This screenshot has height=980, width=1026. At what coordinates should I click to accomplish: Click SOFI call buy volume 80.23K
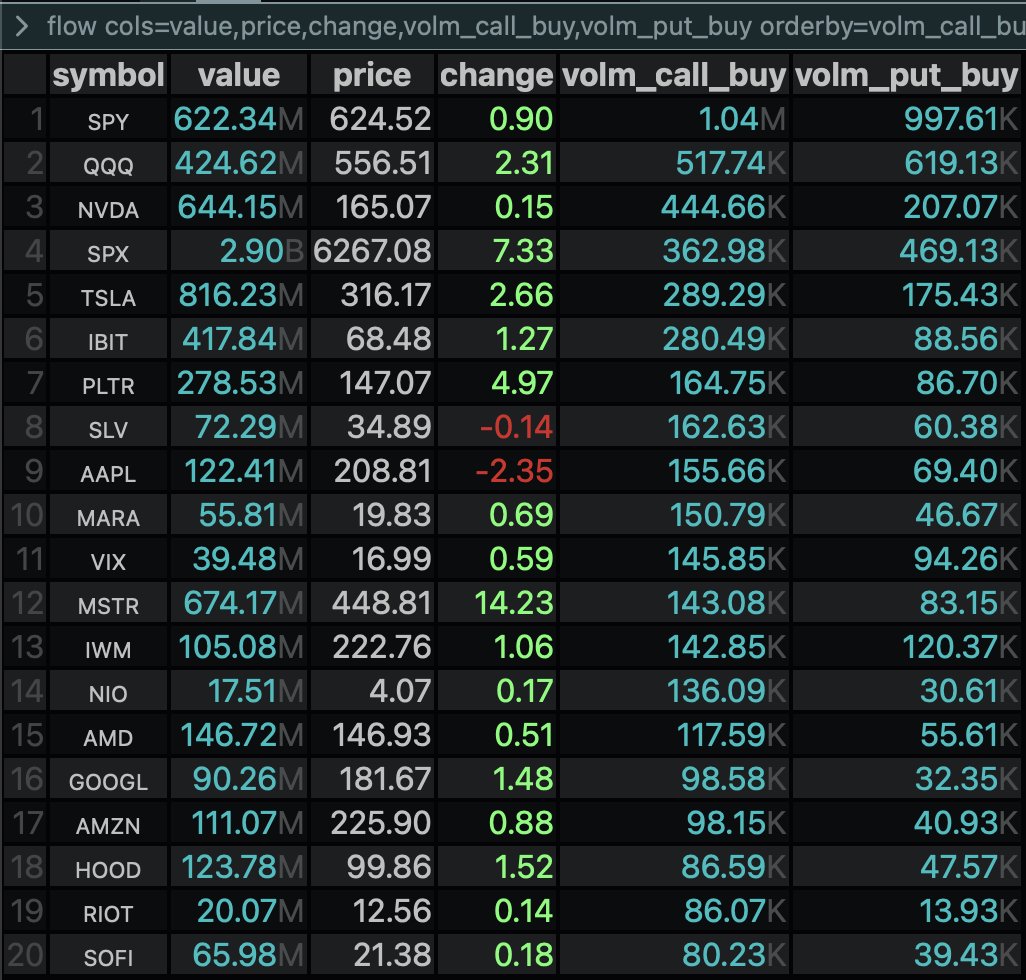click(734, 955)
